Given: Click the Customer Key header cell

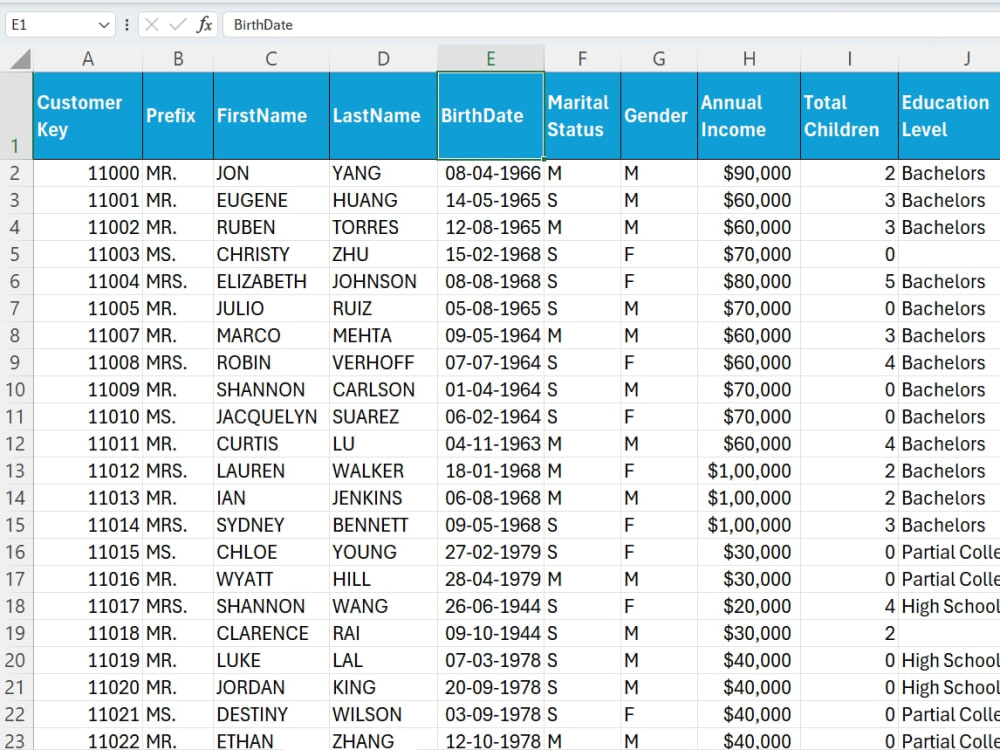Looking at the screenshot, I should point(87,115).
